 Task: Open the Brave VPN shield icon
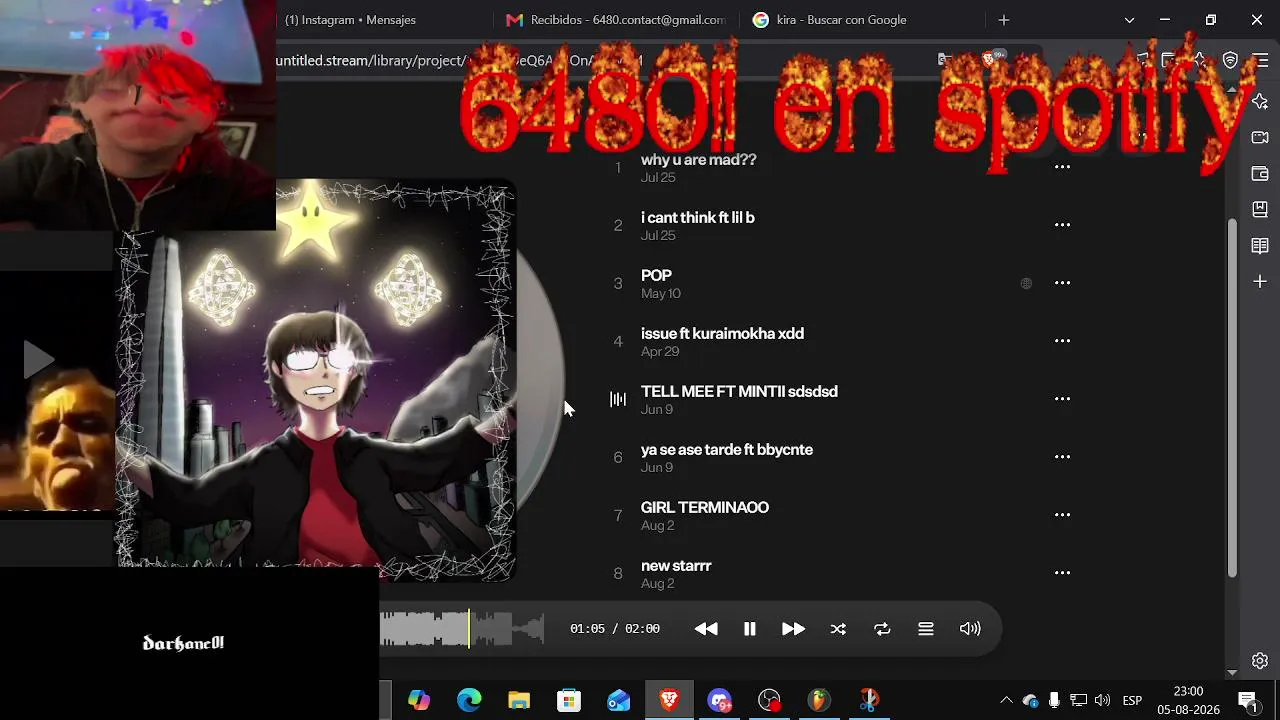[x=1231, y=60]
